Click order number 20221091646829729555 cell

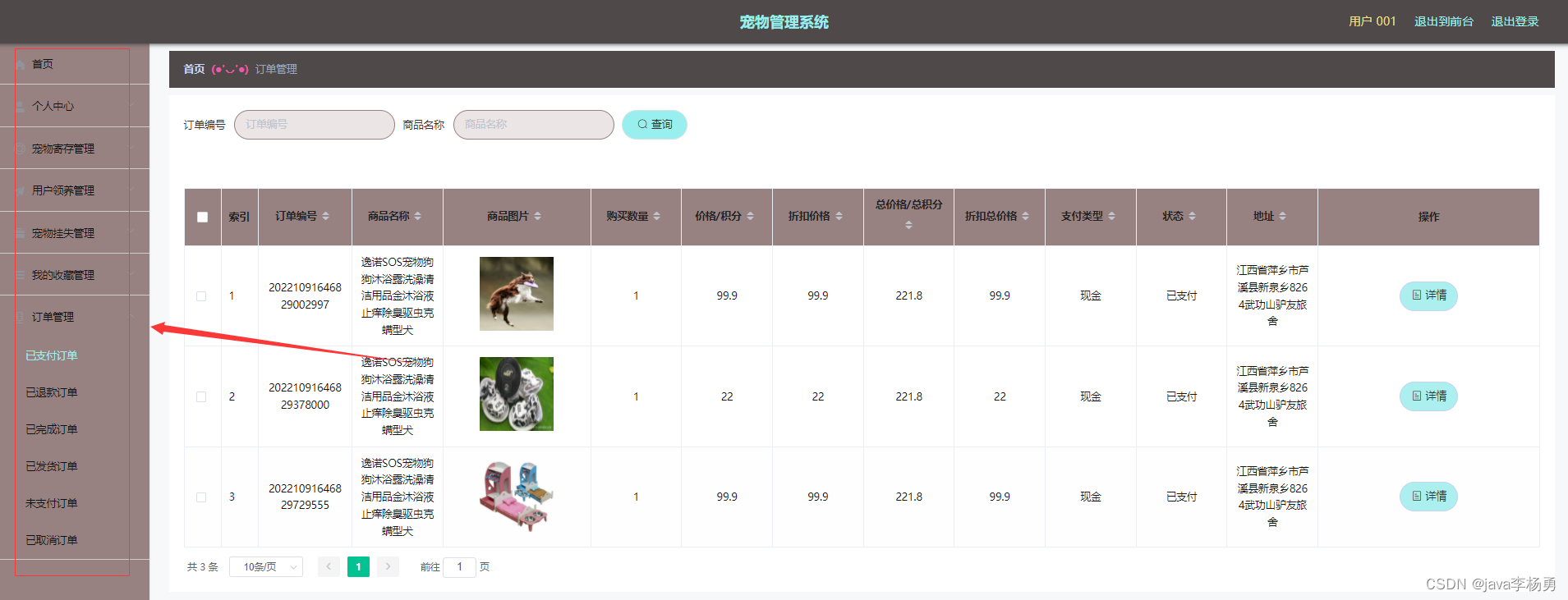(x=305, y=497)
